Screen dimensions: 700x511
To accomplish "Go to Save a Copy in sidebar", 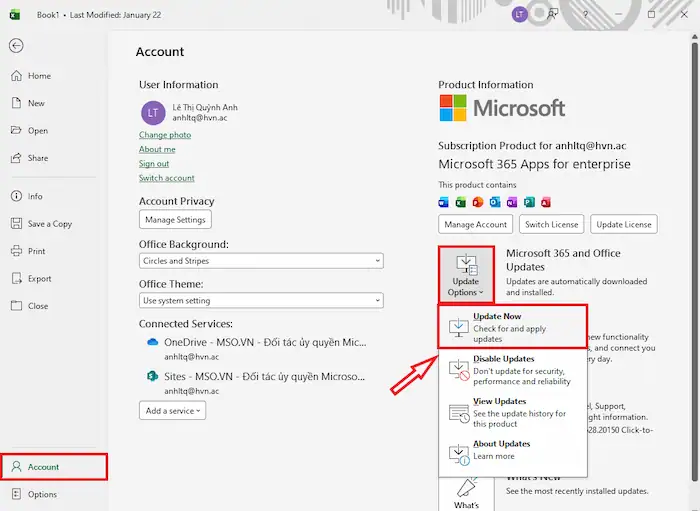I will [49, 224].
